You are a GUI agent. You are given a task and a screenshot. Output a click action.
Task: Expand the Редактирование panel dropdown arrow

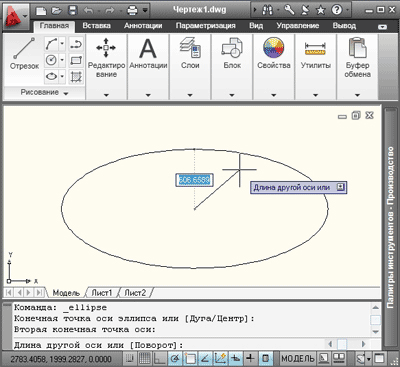(x=106, y=95)
